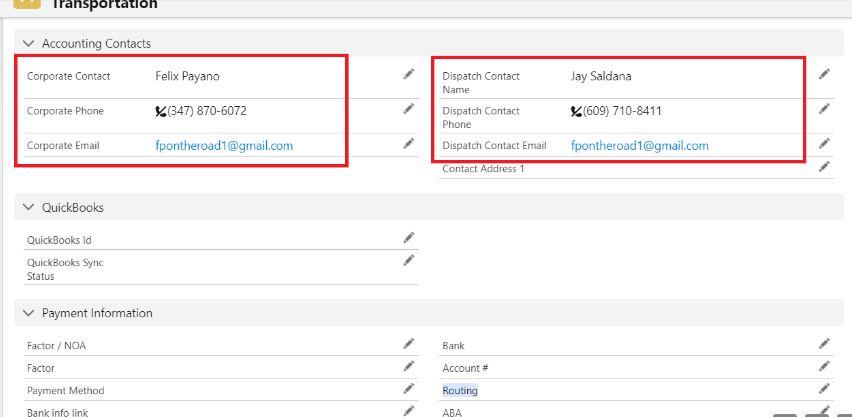The width and height of the screenshot is (852, 417).
Task: Edit the Bank field pencil icon
Action: pos(824,344)
